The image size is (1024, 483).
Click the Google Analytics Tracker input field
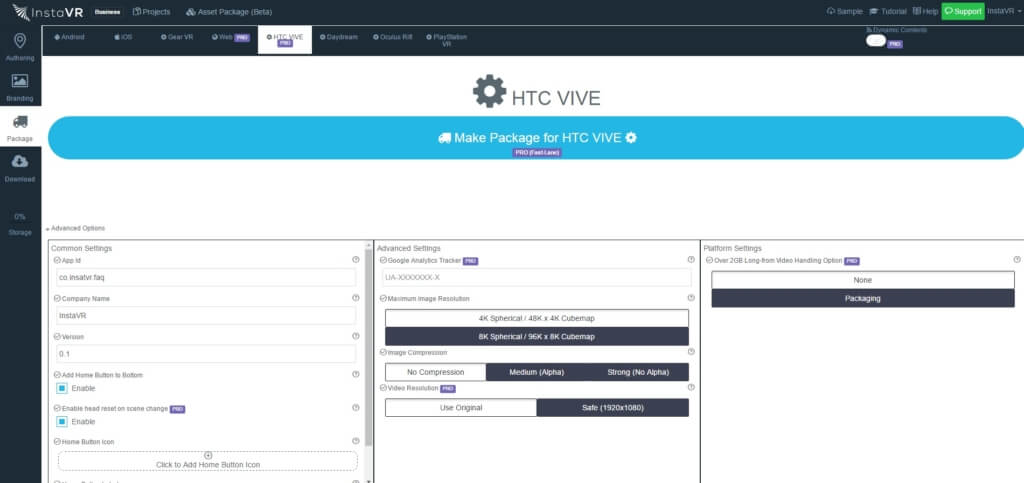[537, 277]
